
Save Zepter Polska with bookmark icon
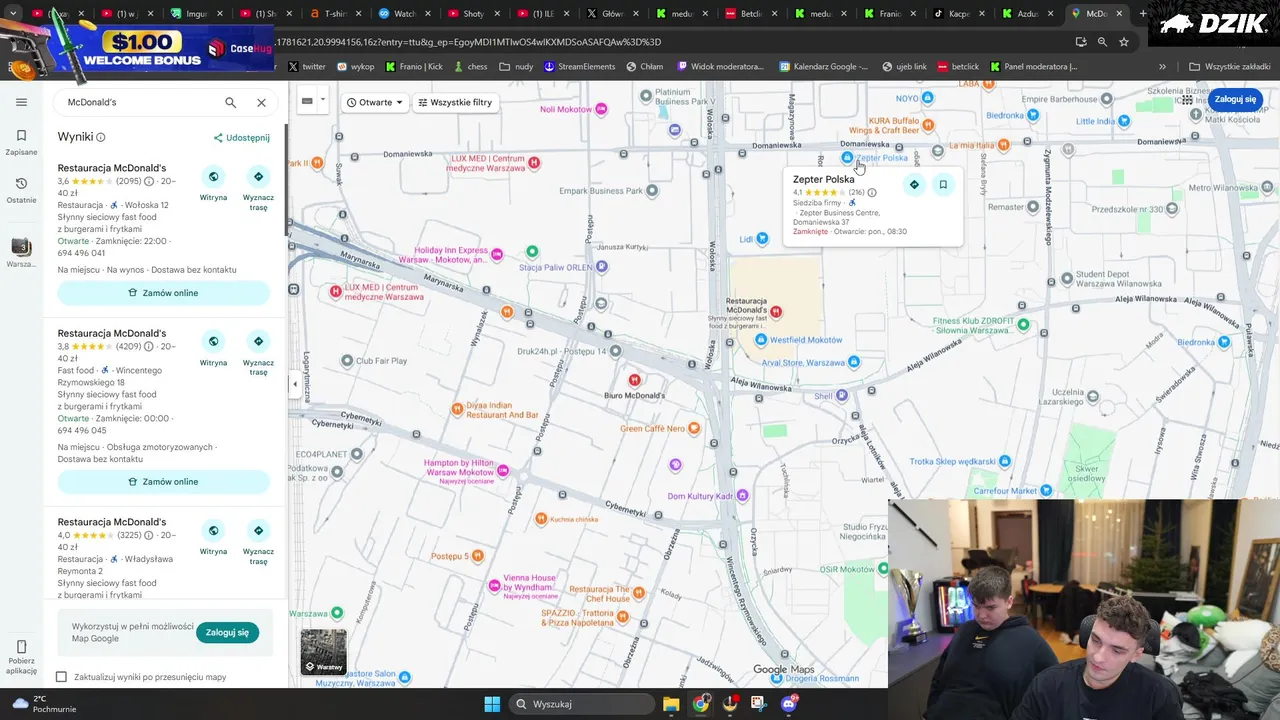pyautogui.click(x=942, y=184)
